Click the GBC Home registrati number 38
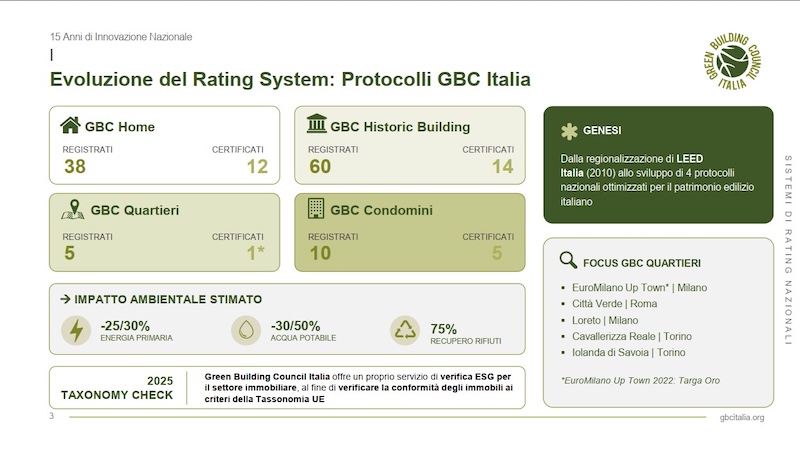800x451 pixels. pos(75,167)
